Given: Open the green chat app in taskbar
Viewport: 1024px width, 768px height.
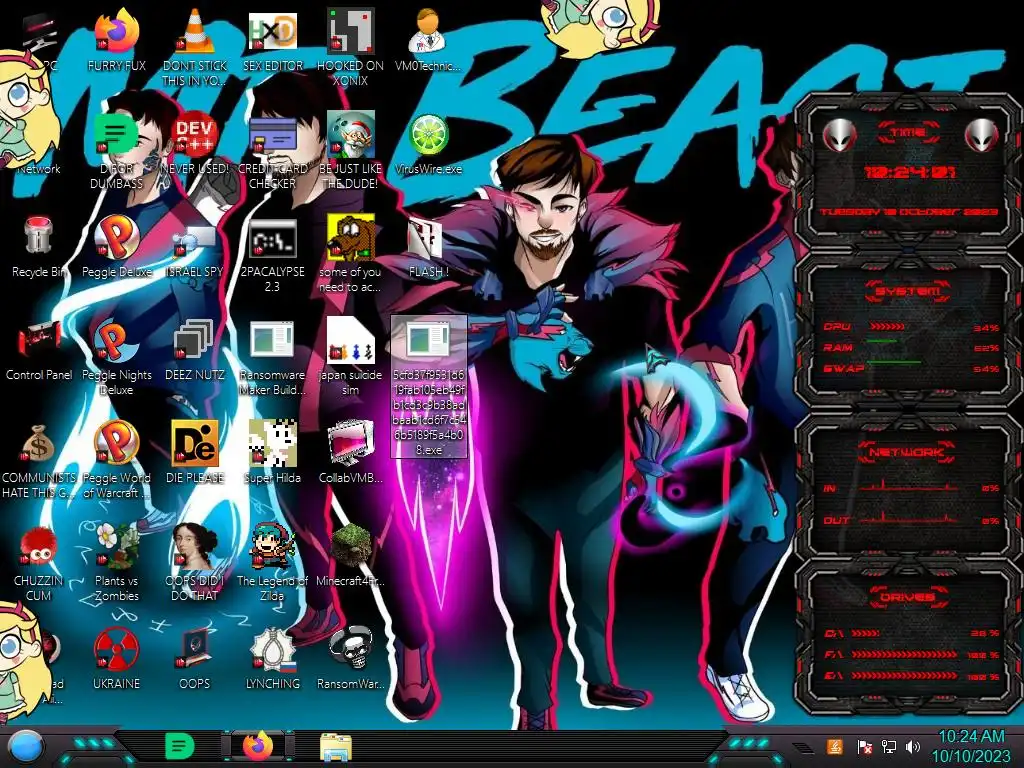Looking at the screenshot, I should click(x=180, y=746).
